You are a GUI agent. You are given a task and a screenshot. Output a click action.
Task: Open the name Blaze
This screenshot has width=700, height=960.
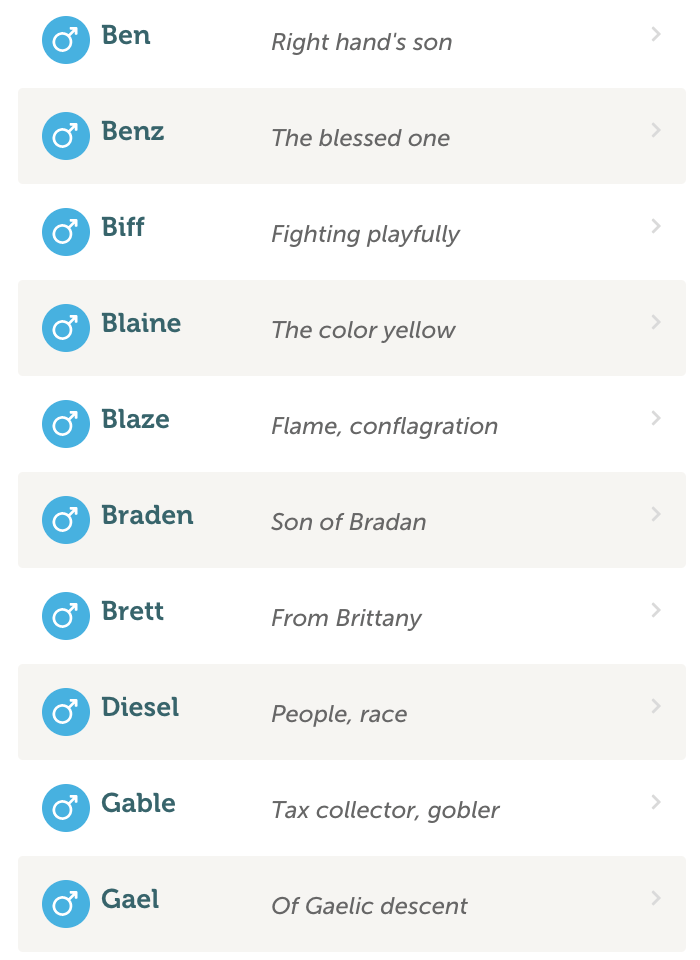coord(135,419)
